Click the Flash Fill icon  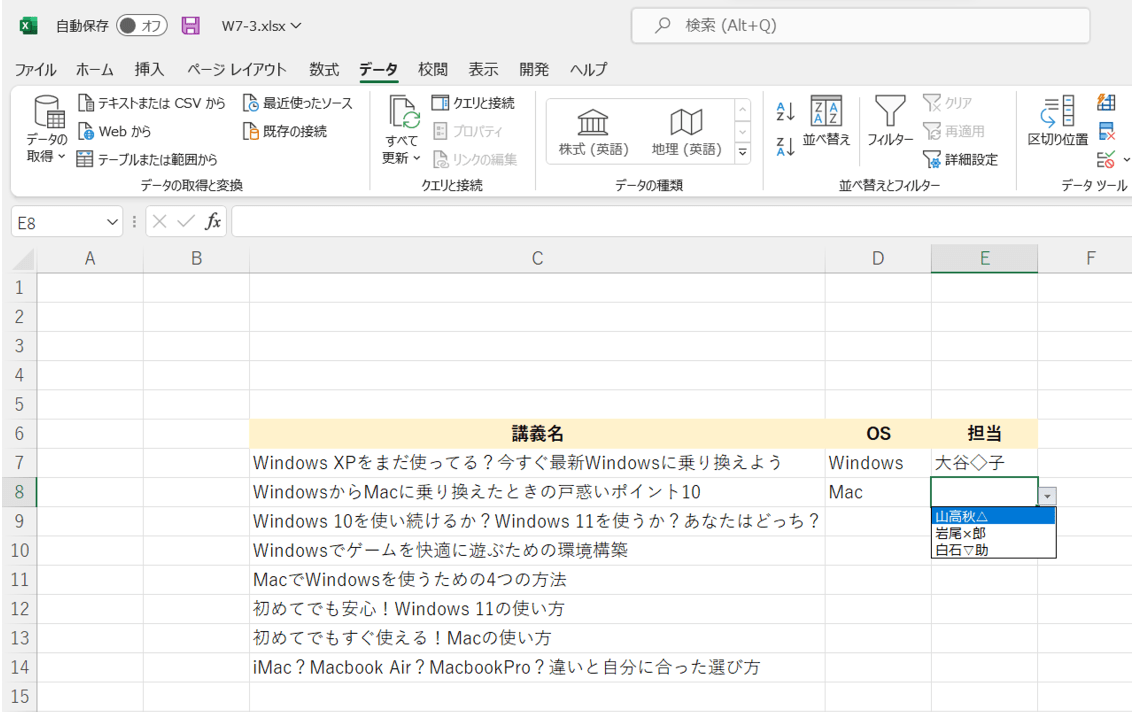pyautogui.click(x=1106, y=103)
